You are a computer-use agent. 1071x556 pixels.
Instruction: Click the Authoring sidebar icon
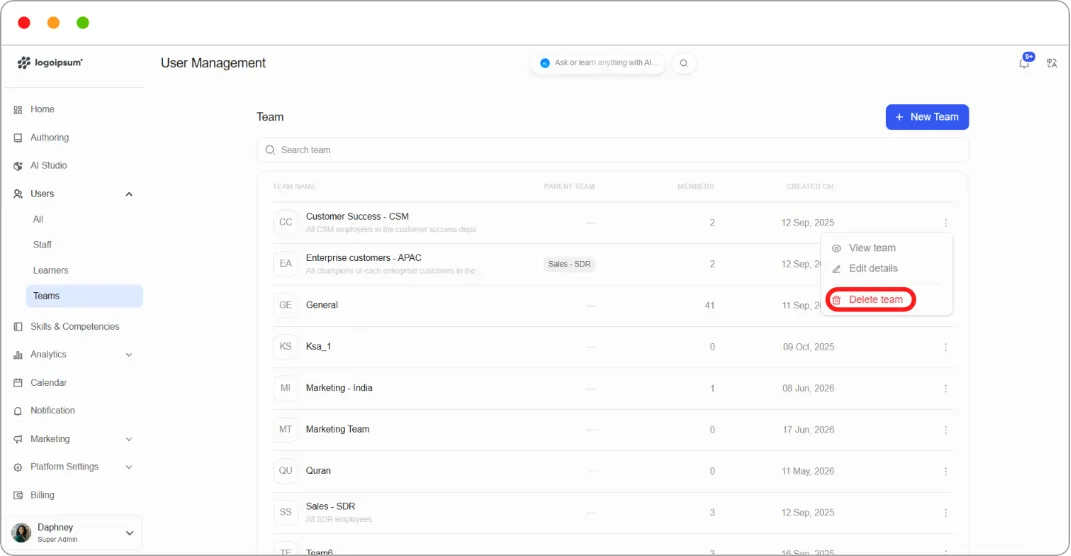pos(18,137)
